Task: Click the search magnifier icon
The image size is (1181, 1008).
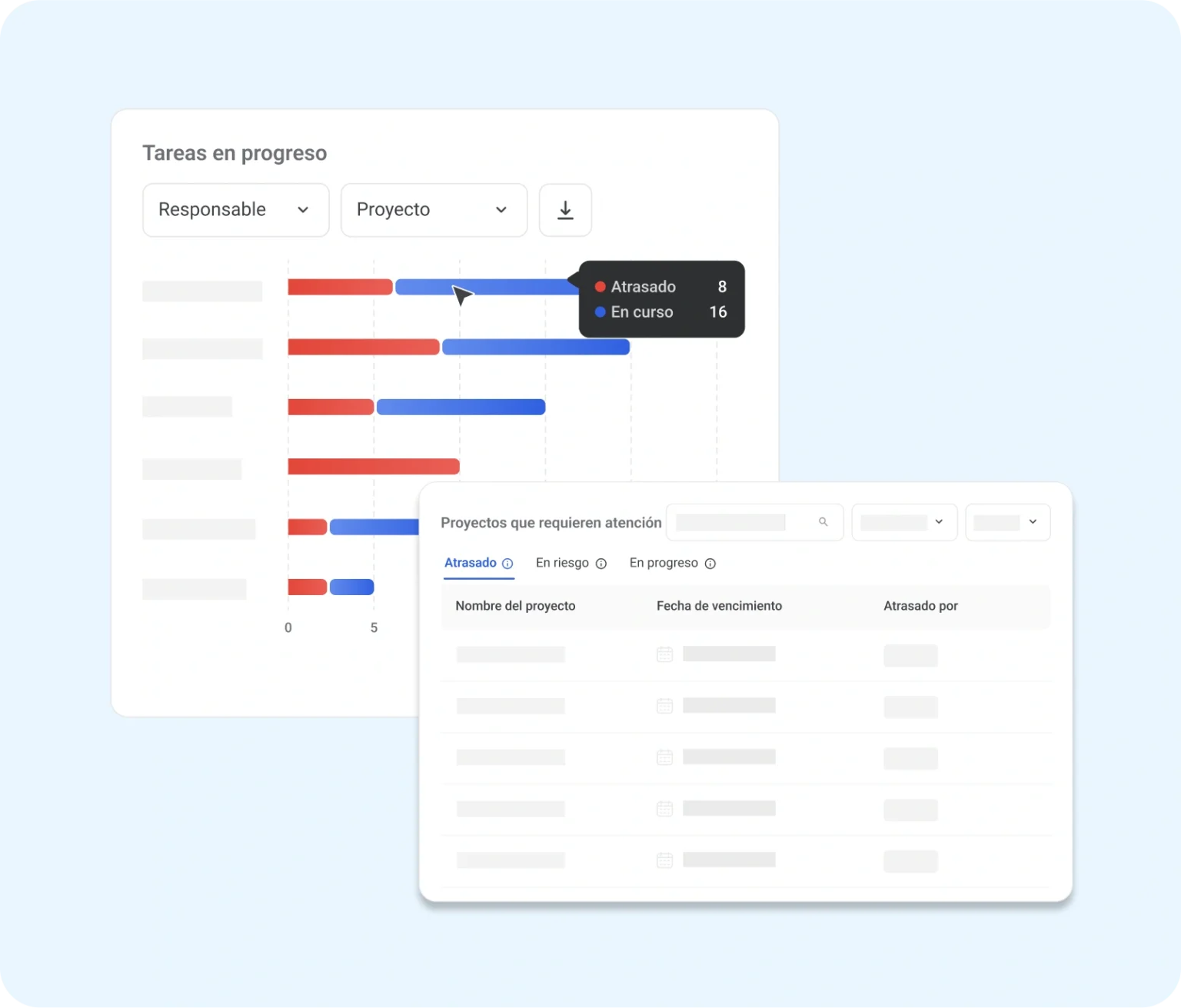Action: [823, 522]
